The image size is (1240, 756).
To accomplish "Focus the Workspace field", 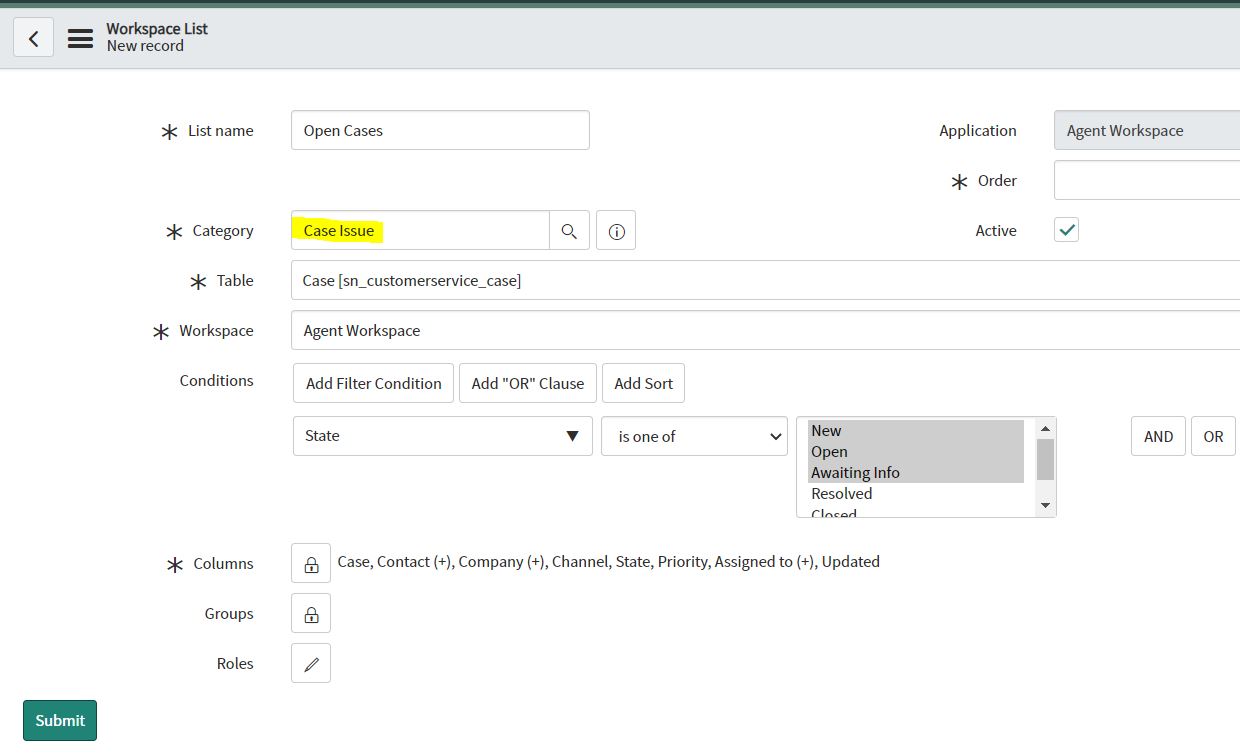I will pos(765,330).
